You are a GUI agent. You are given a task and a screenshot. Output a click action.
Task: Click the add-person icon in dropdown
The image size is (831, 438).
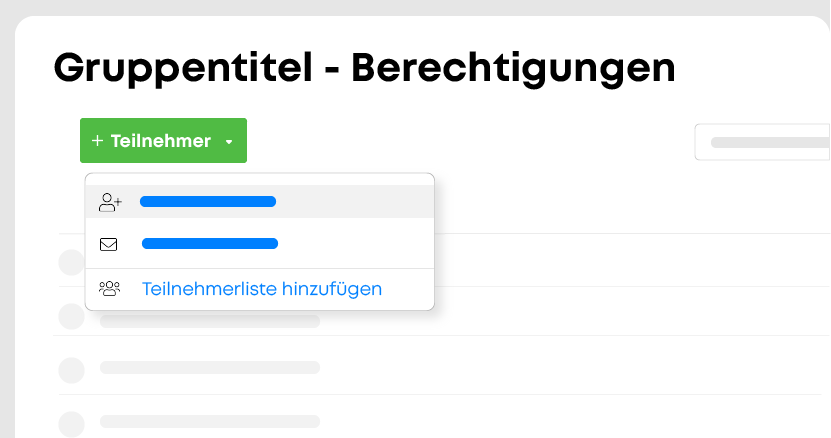pos(110,202)
